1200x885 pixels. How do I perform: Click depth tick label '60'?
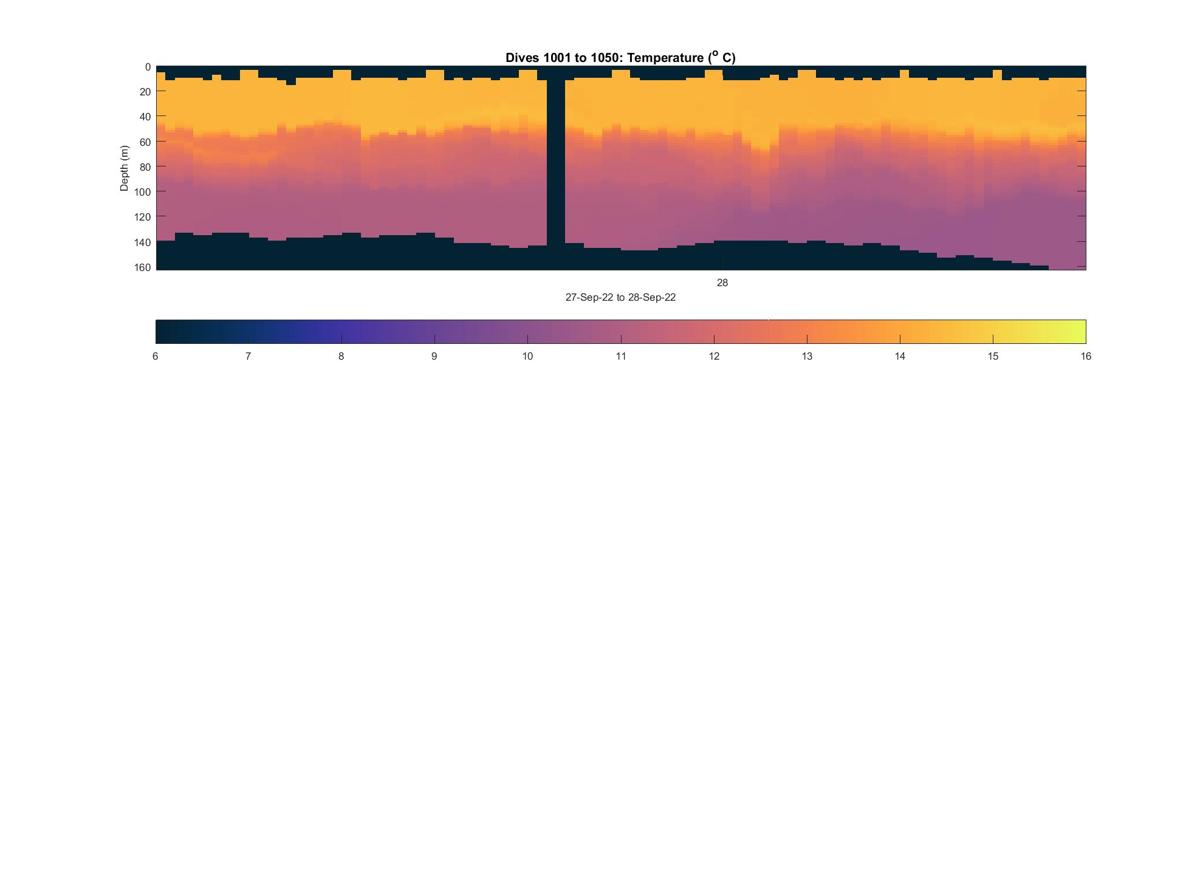click(x=145, y=142)
